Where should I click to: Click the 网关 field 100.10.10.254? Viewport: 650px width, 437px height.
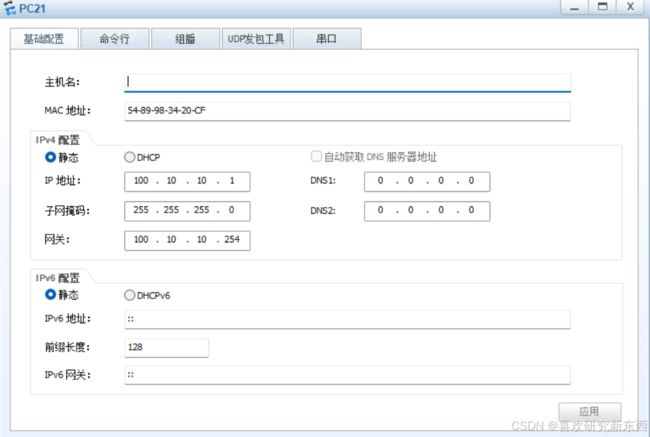[187, 240]
